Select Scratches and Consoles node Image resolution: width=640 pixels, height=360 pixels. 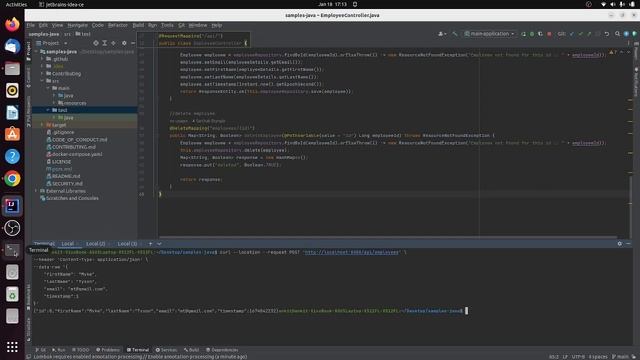click(x=72, y=198)
